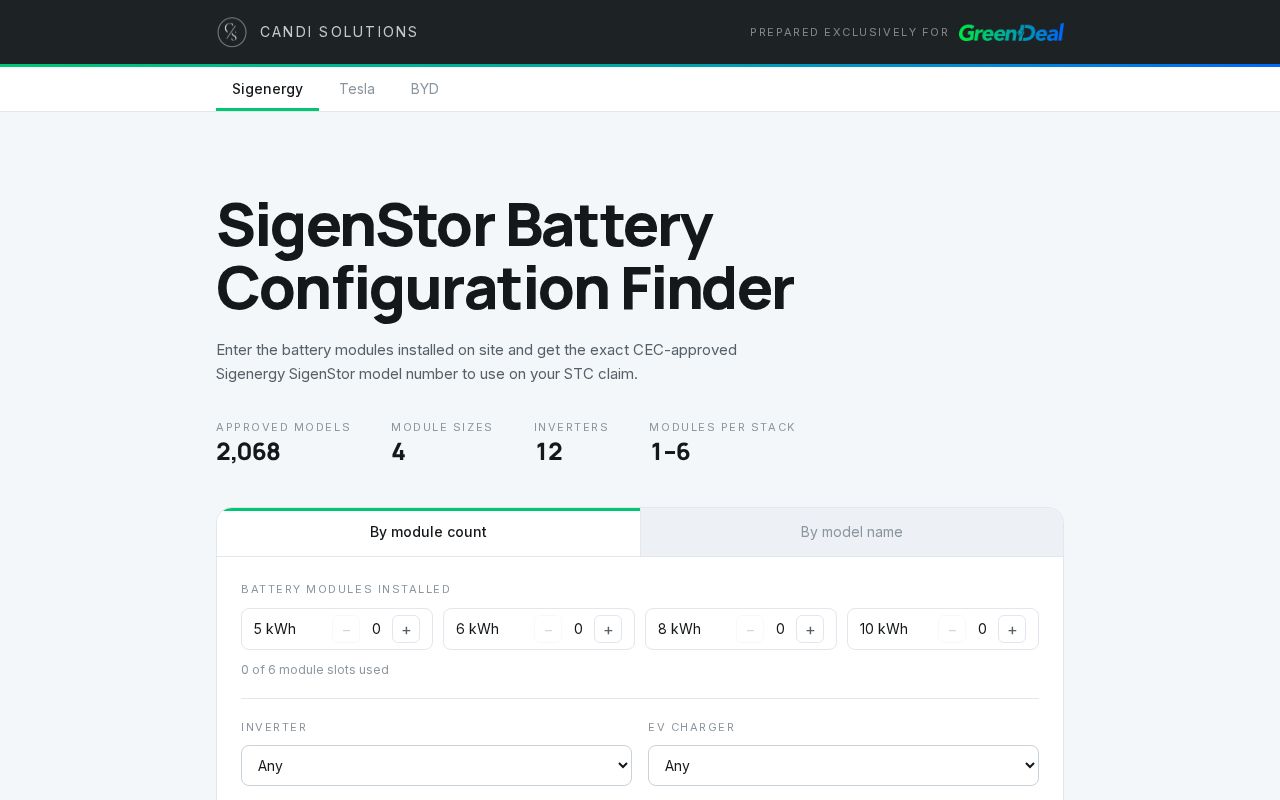This screenshot has height=800, width=1280.
Task: Click the Inverters count 12
Action: [549, 452]
